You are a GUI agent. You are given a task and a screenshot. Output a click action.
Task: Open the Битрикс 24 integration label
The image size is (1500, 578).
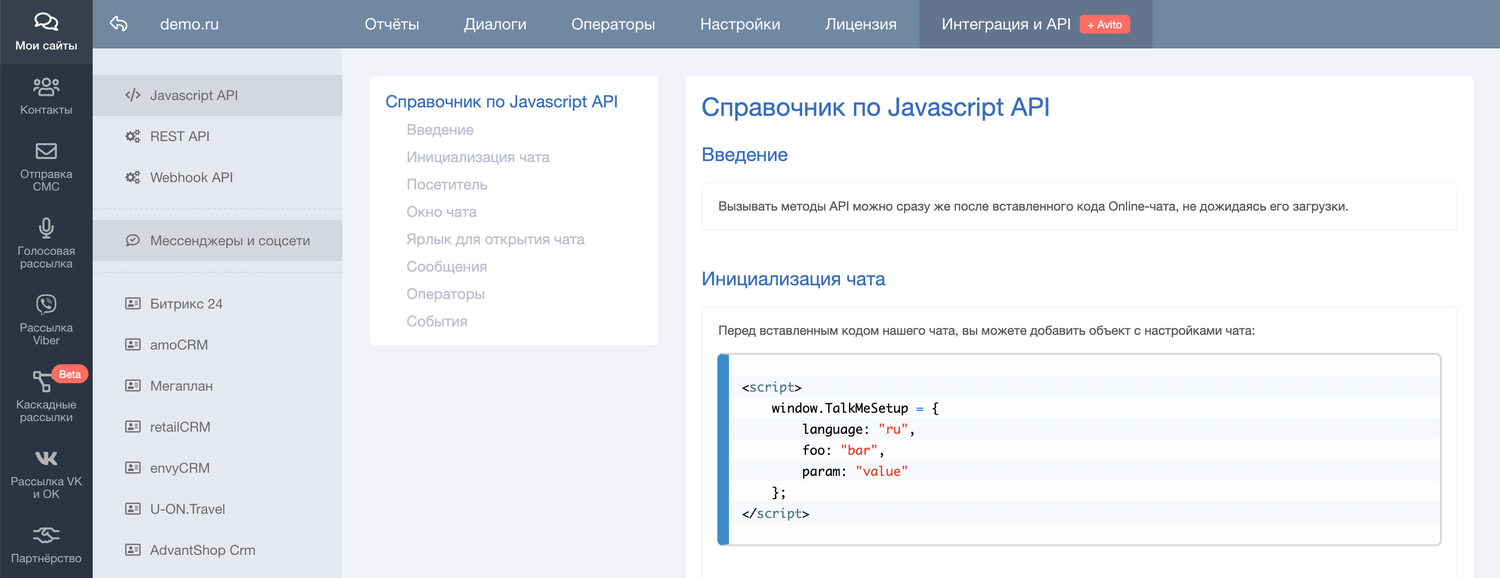(x=186, y=303)
